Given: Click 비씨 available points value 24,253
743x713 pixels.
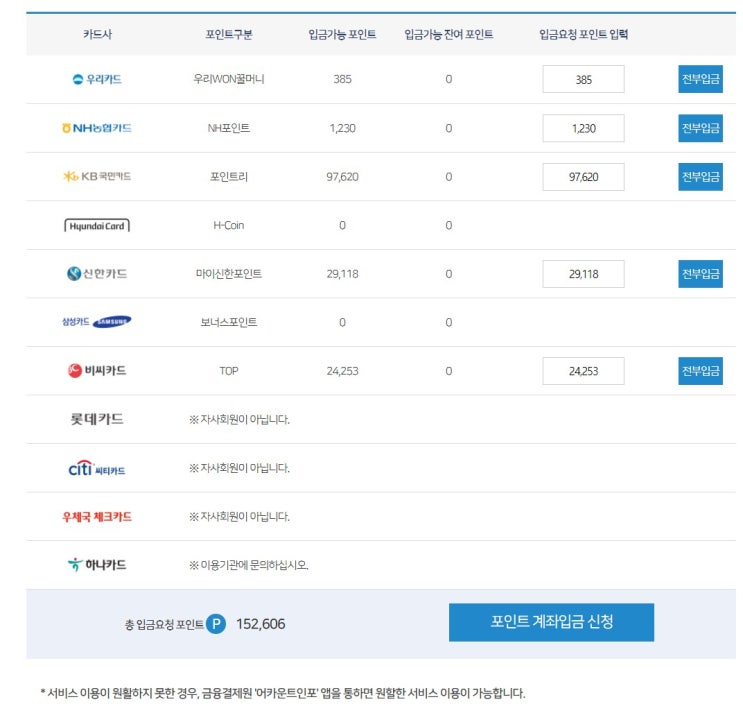Looking at the screenshot, I should click(342, 371).
